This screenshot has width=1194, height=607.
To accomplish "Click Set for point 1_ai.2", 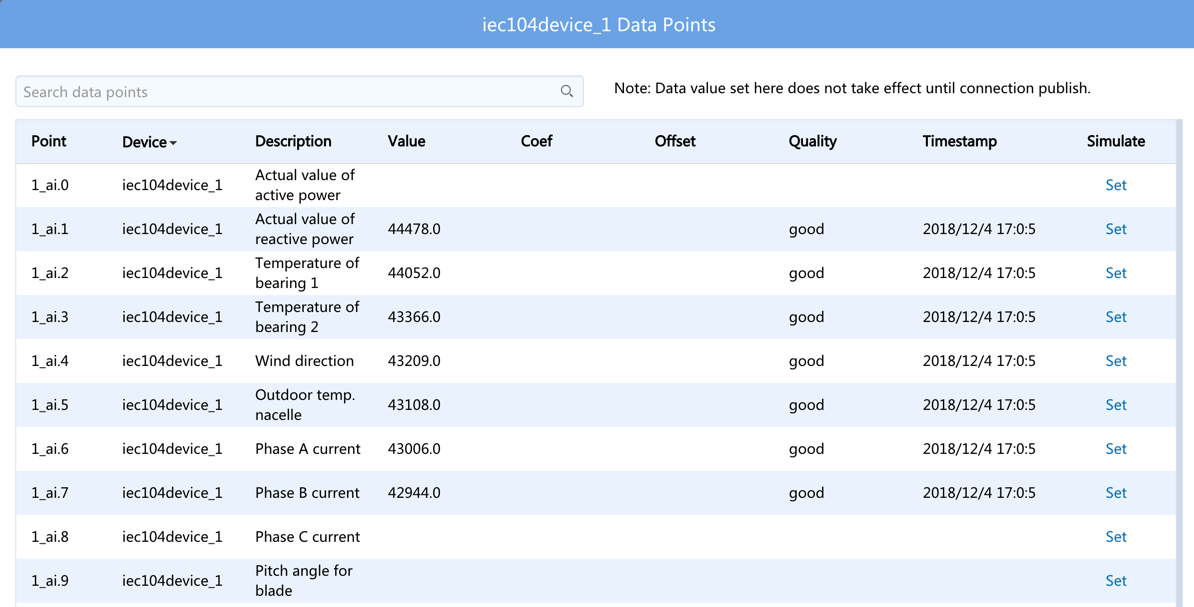I will click(x=1116, y=273).
